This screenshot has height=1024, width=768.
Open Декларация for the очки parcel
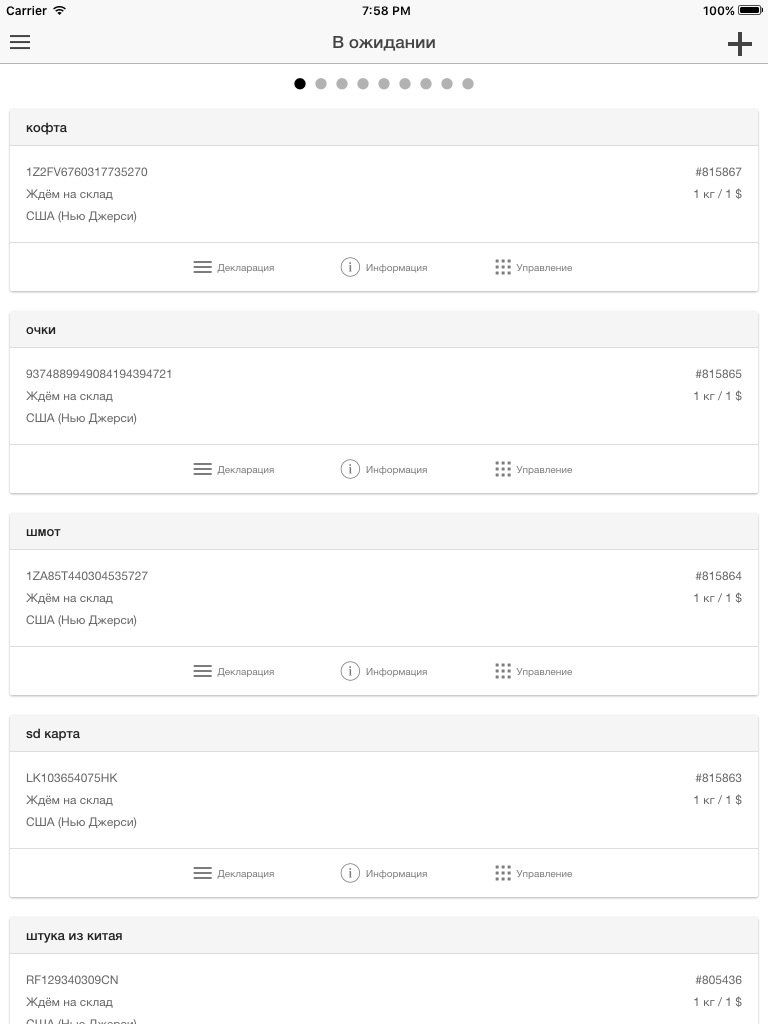point(233,470)
